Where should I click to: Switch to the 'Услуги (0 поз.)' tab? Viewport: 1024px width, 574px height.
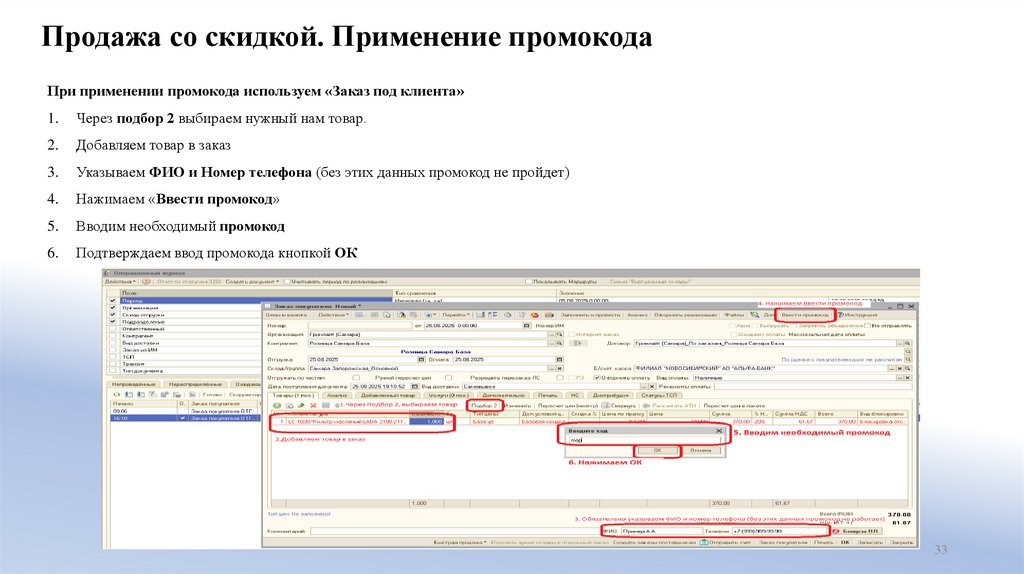pyautogui.click(x=448, y=395)
